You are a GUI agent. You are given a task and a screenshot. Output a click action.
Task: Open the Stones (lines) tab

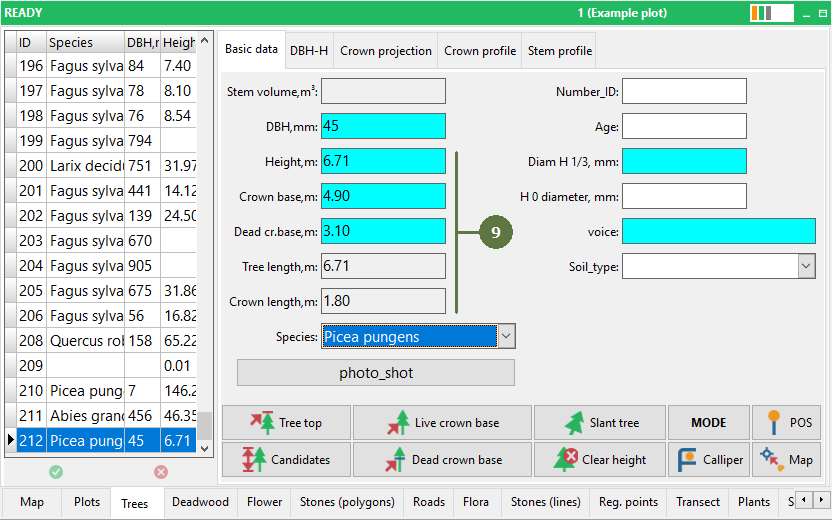pyautogui.click(x=545, y=502)
